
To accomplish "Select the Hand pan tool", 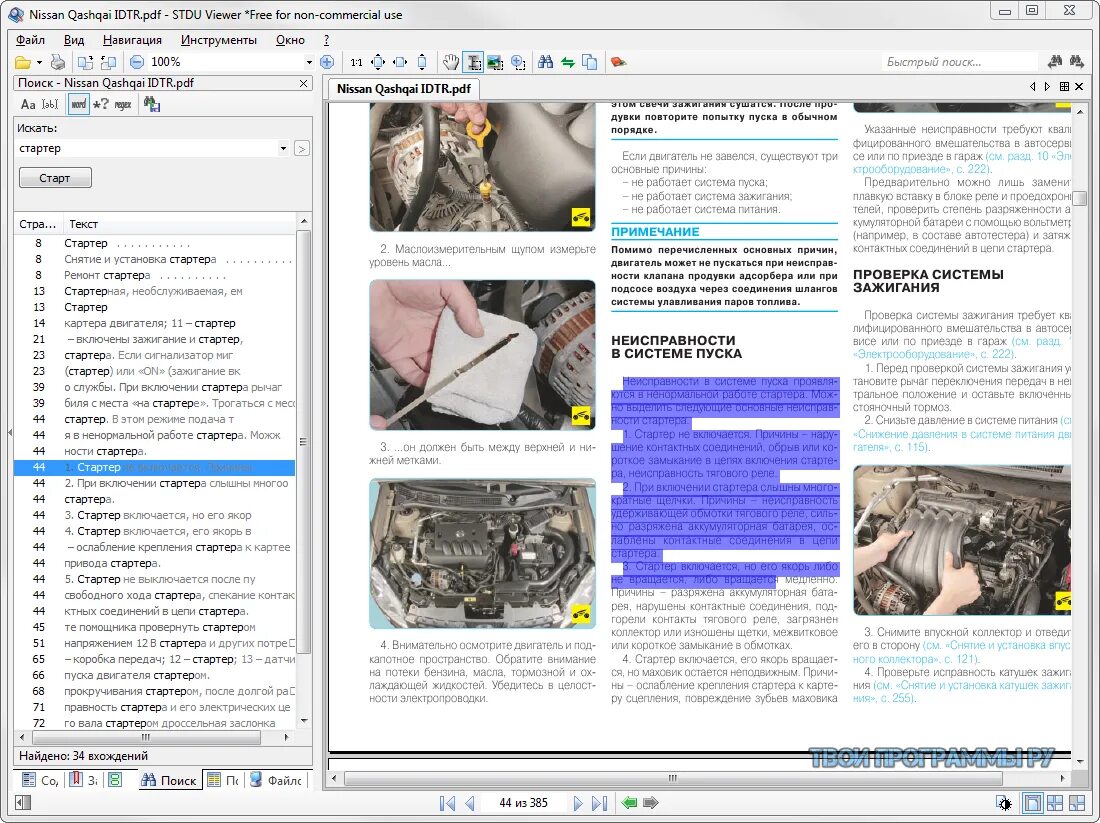I will [450, 62].
